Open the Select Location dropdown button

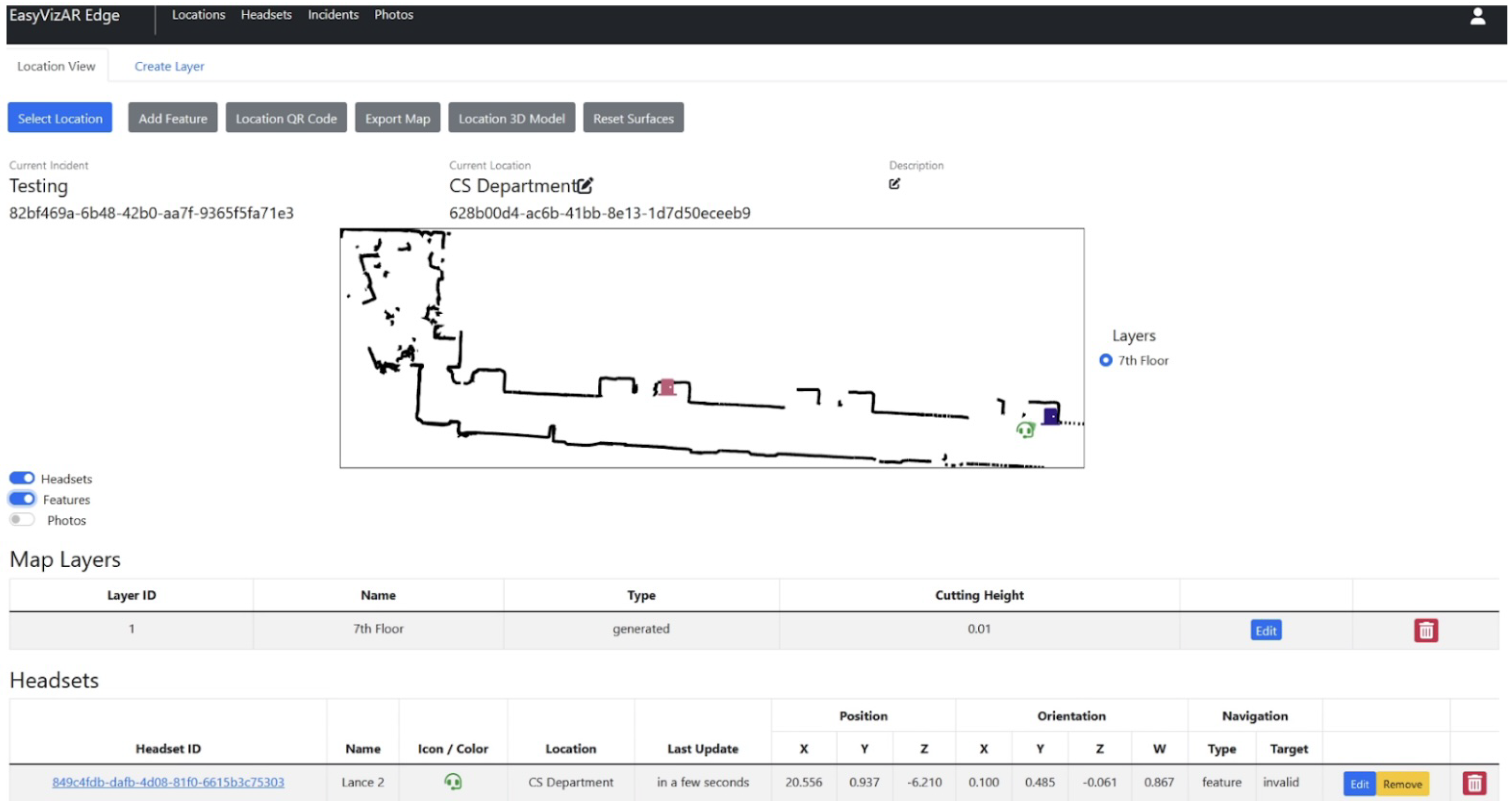60,118
